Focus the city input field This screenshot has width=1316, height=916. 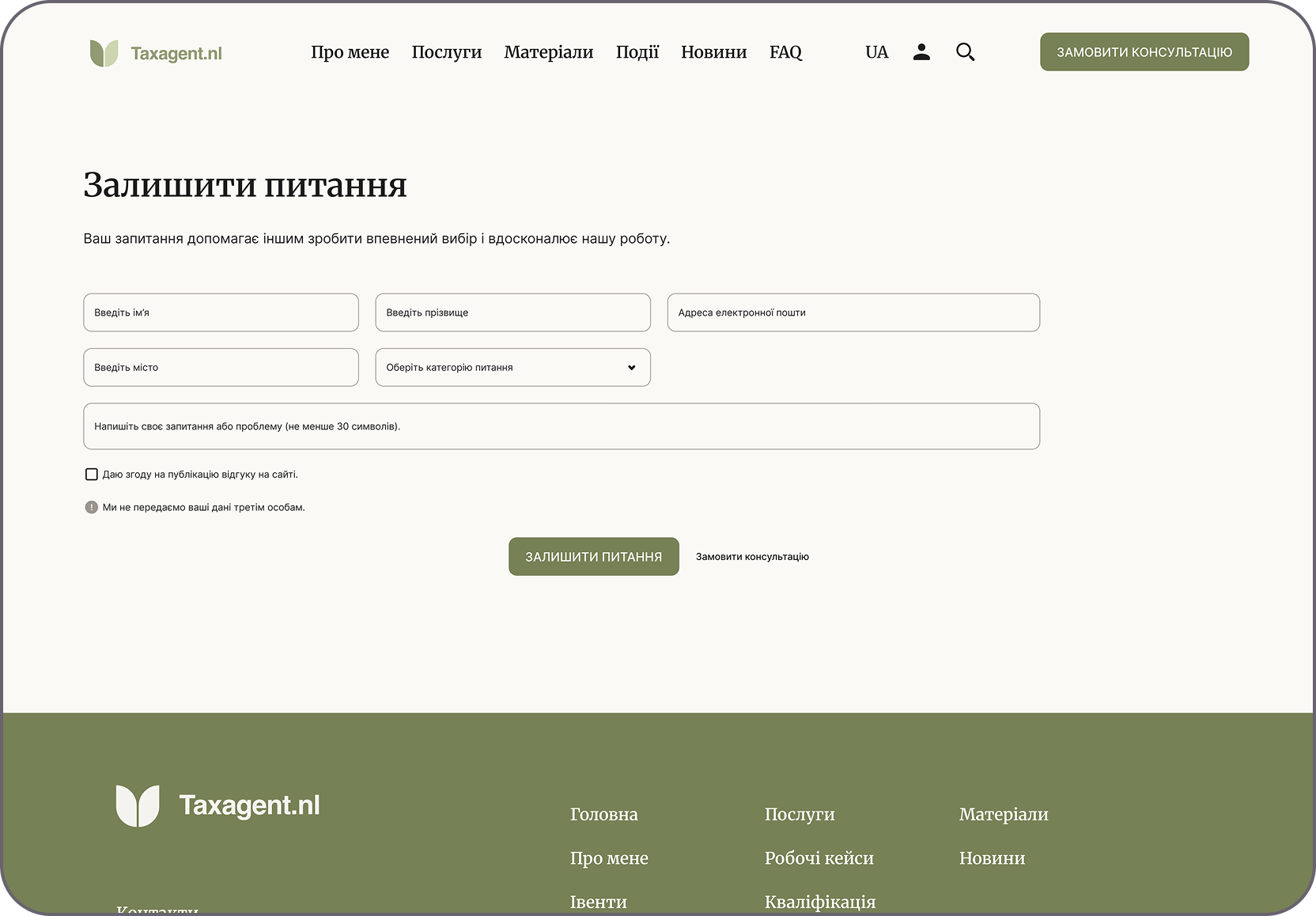pos(221,367)
